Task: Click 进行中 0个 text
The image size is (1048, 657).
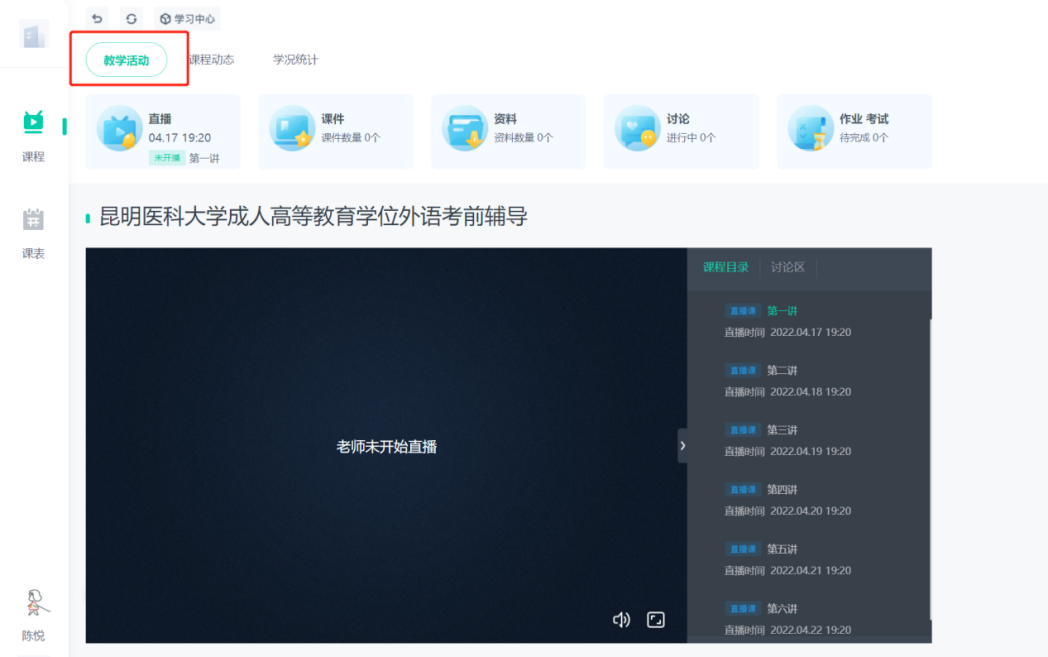Action: [691, 138]
